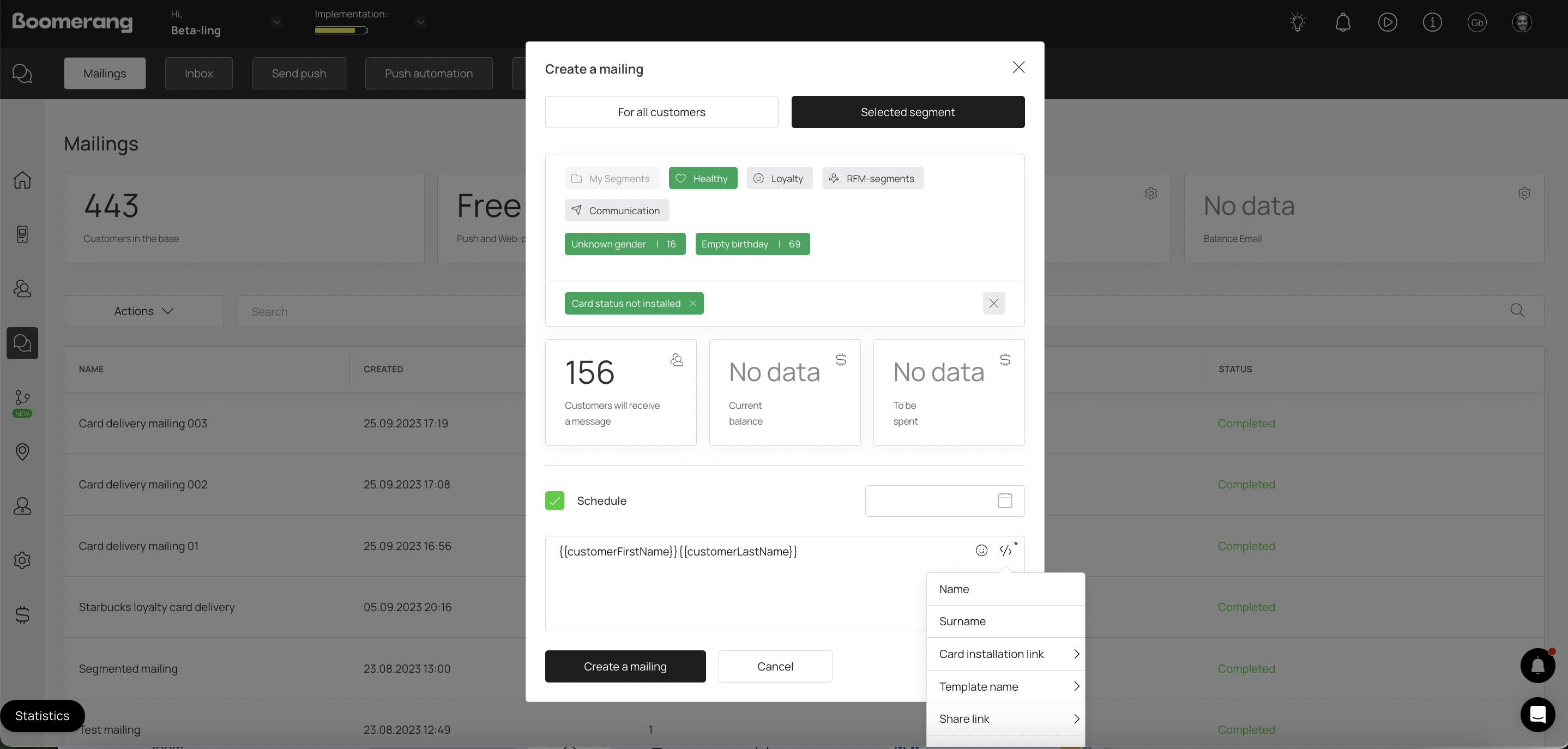Click the Implementation progress bar
Screen dimensions: 1568x749
(341, 31)
